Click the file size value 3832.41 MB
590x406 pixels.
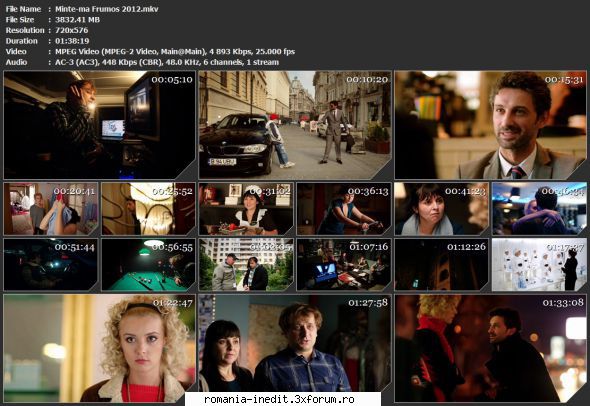coord(78,20)
